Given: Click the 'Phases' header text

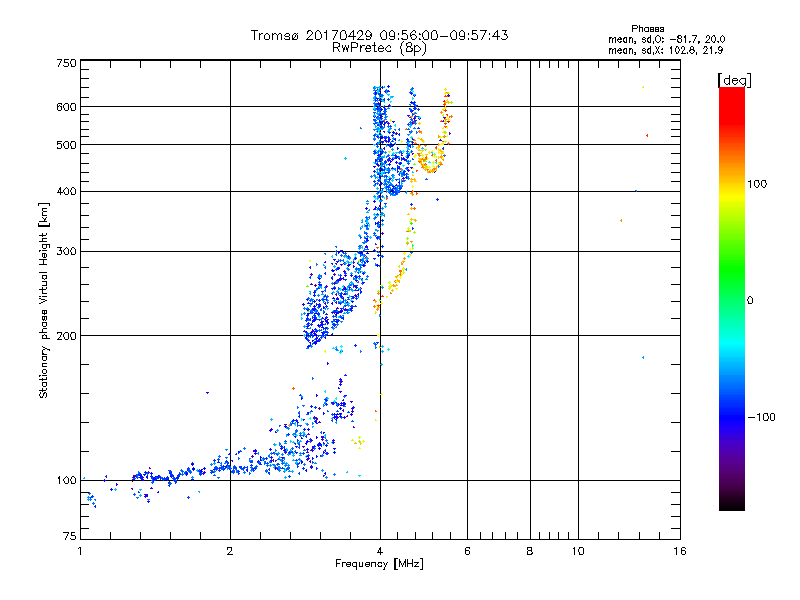Looking at the screenshot, I should (x=647, y=29).
